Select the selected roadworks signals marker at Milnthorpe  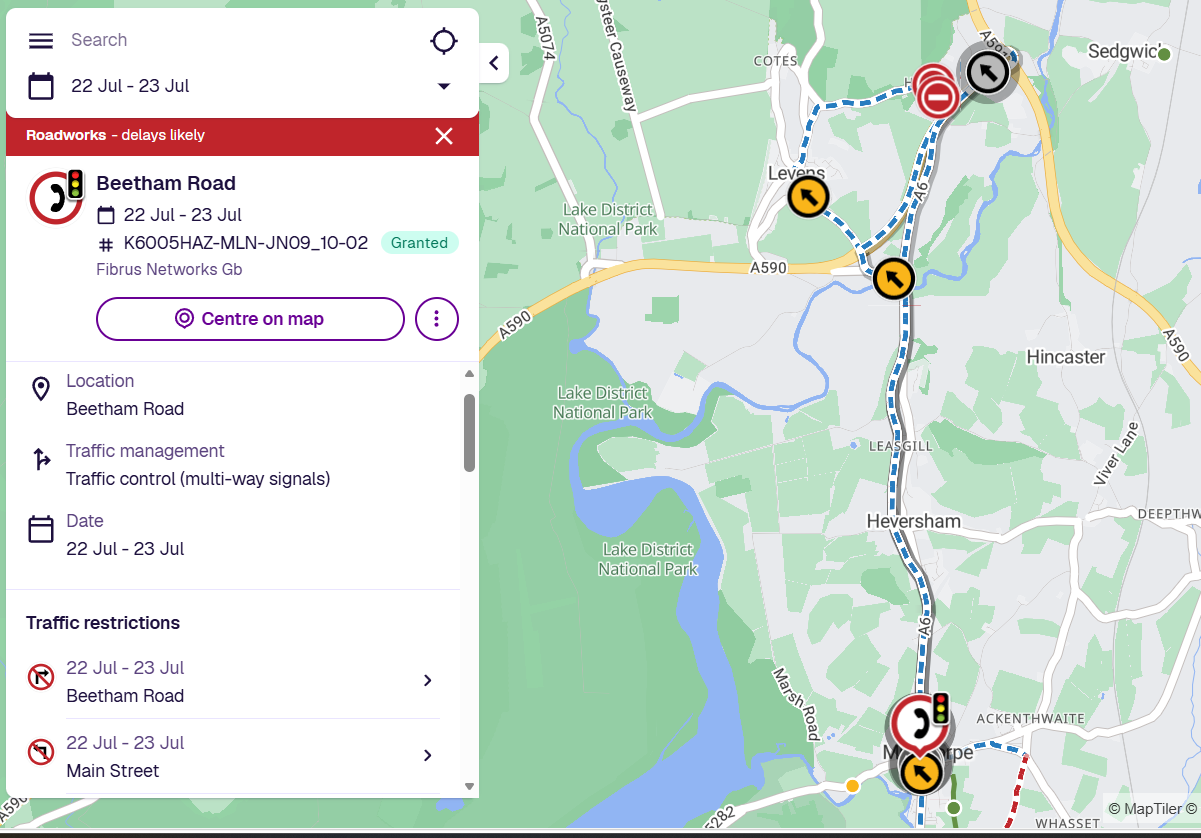[x=919, y=725]
